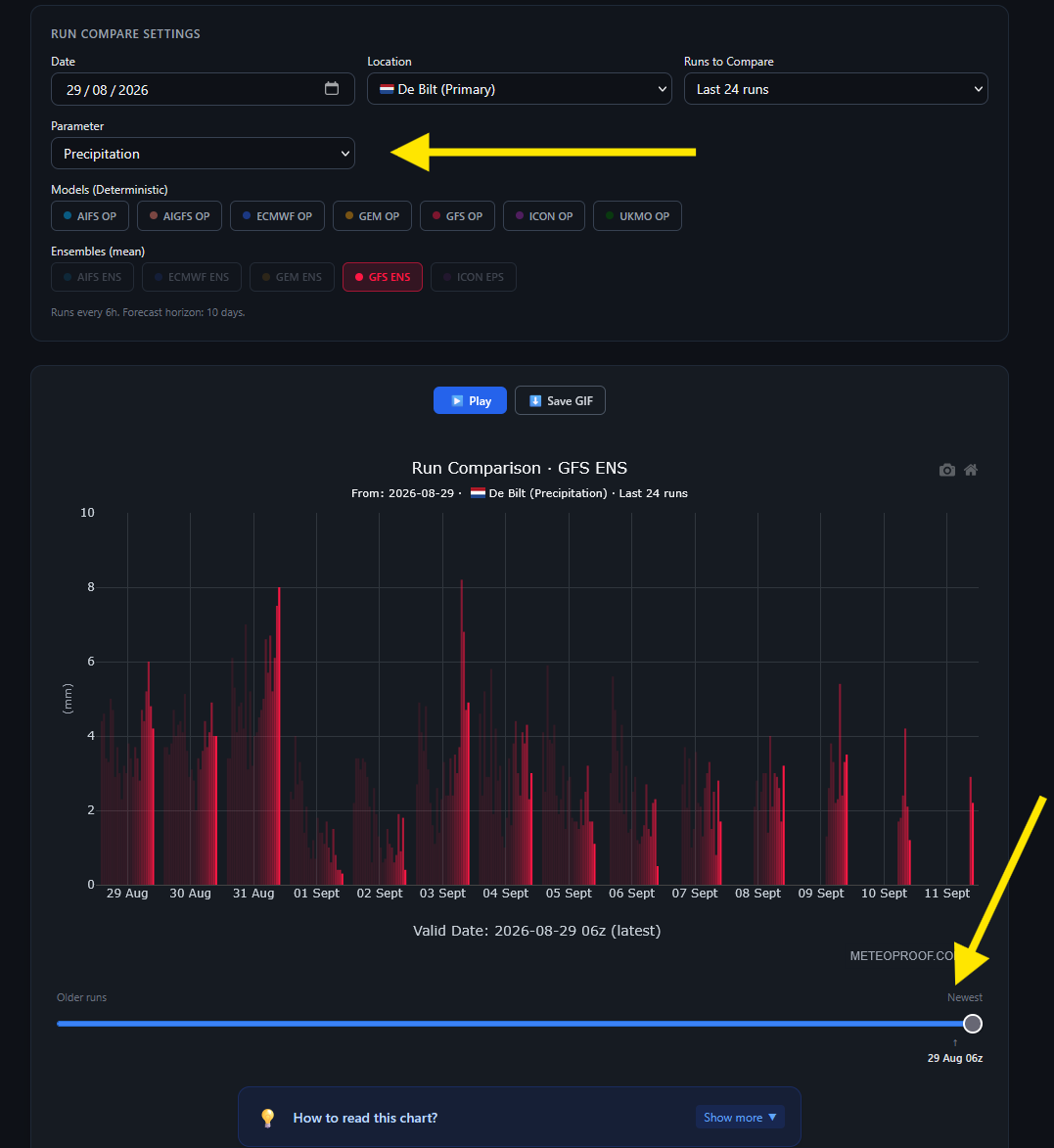Enable the ECMWF OP model chip
1054x1148 pixels.
277,216
